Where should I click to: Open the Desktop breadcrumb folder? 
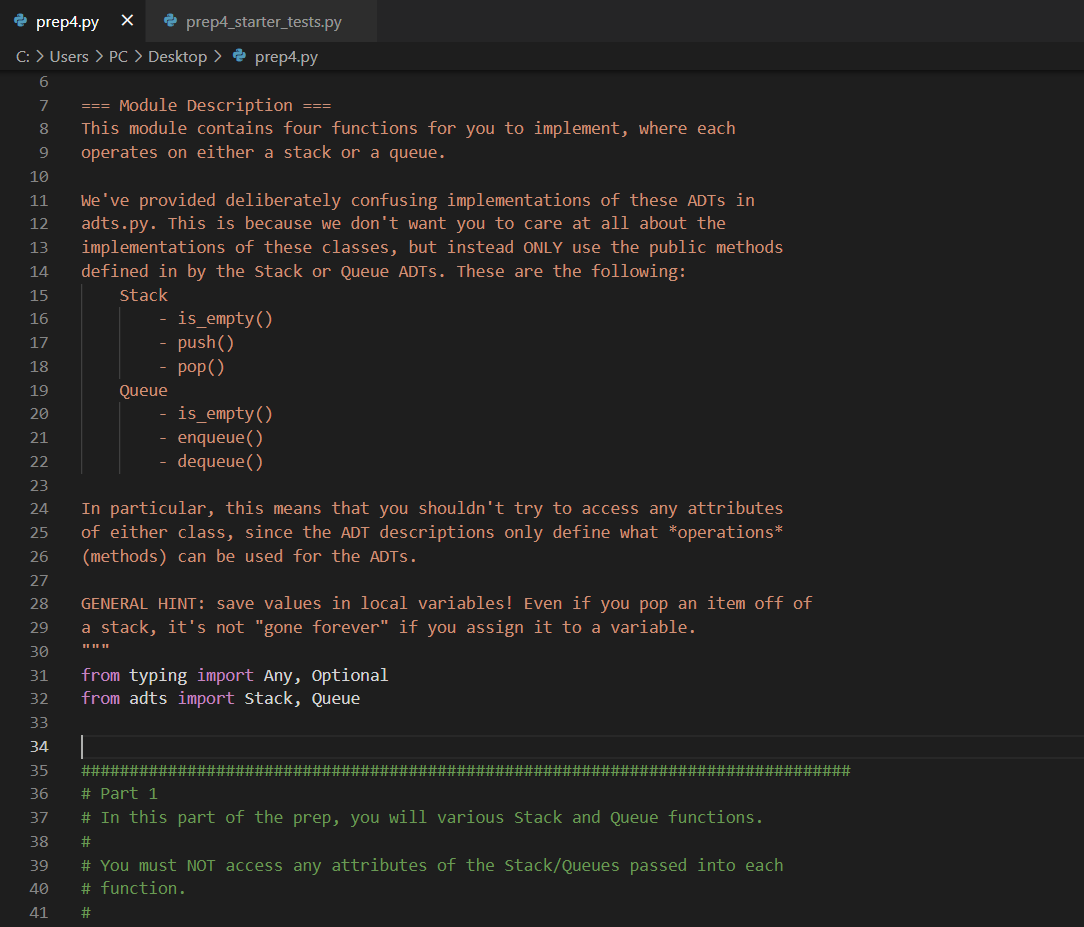point(178,57)
